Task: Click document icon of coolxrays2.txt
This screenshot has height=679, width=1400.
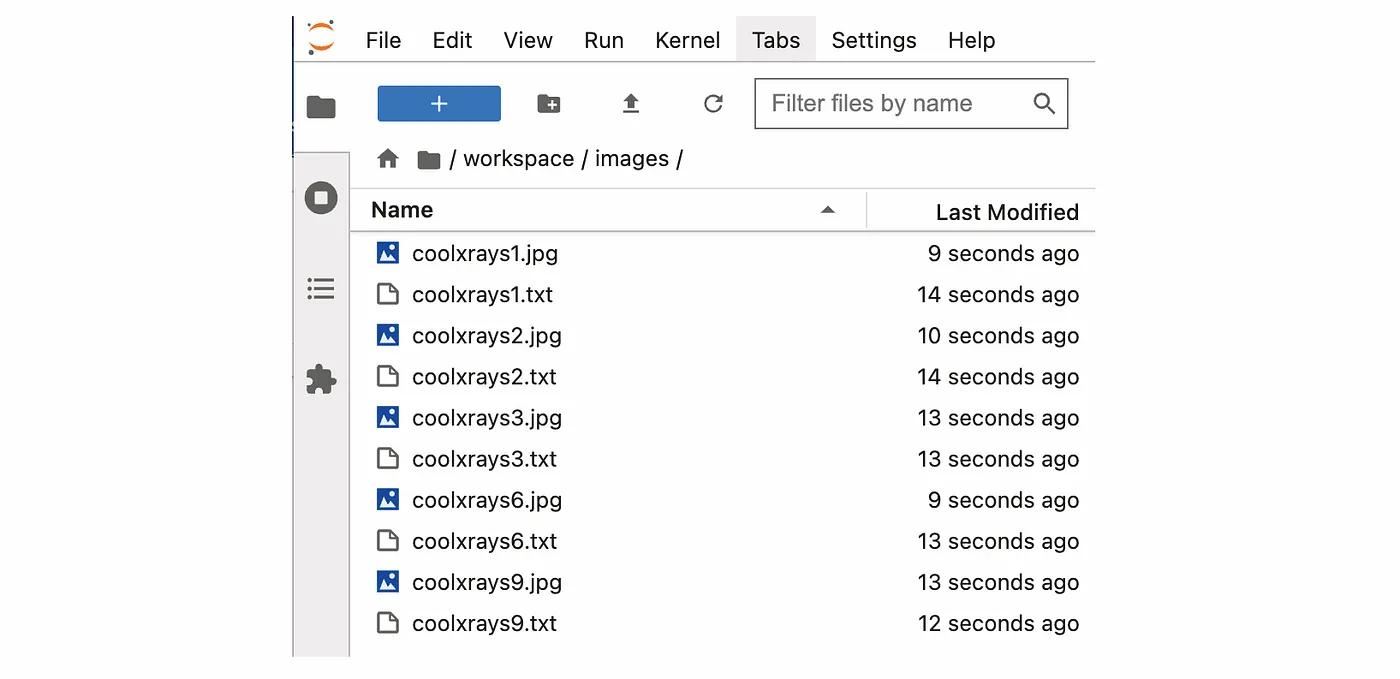Action: [x=387, y=376]
